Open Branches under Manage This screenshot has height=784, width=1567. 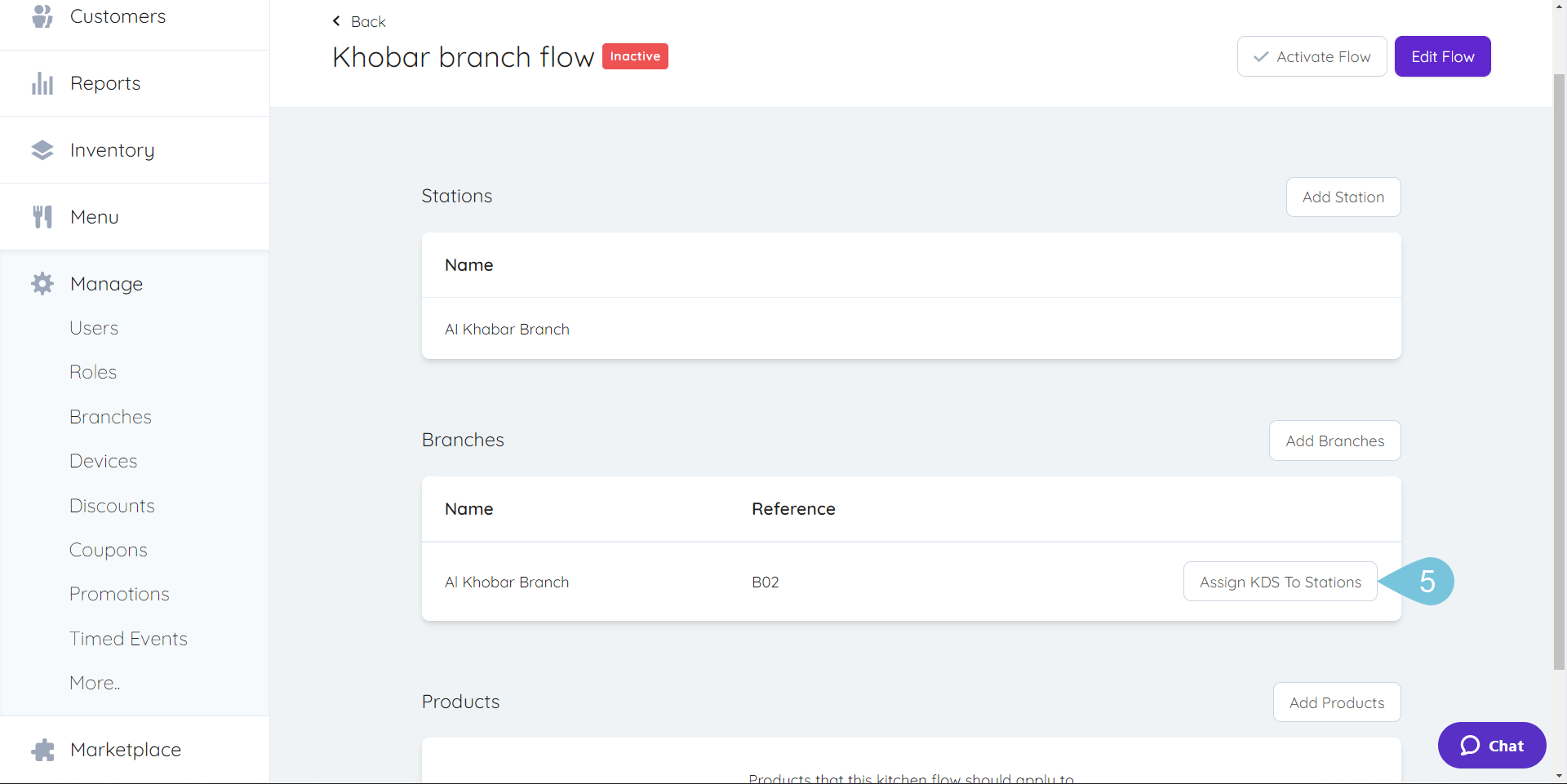pos(110,417)
